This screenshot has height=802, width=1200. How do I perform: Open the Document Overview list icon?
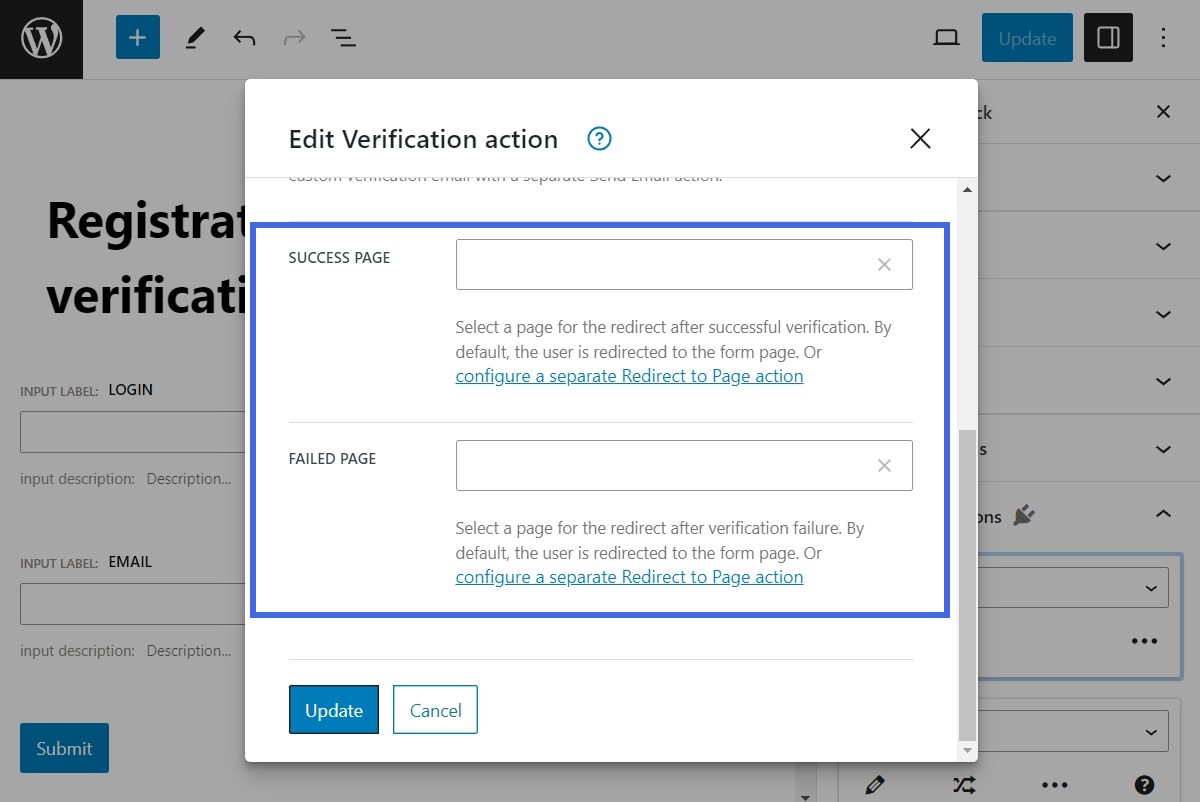[x=343, y=38]
